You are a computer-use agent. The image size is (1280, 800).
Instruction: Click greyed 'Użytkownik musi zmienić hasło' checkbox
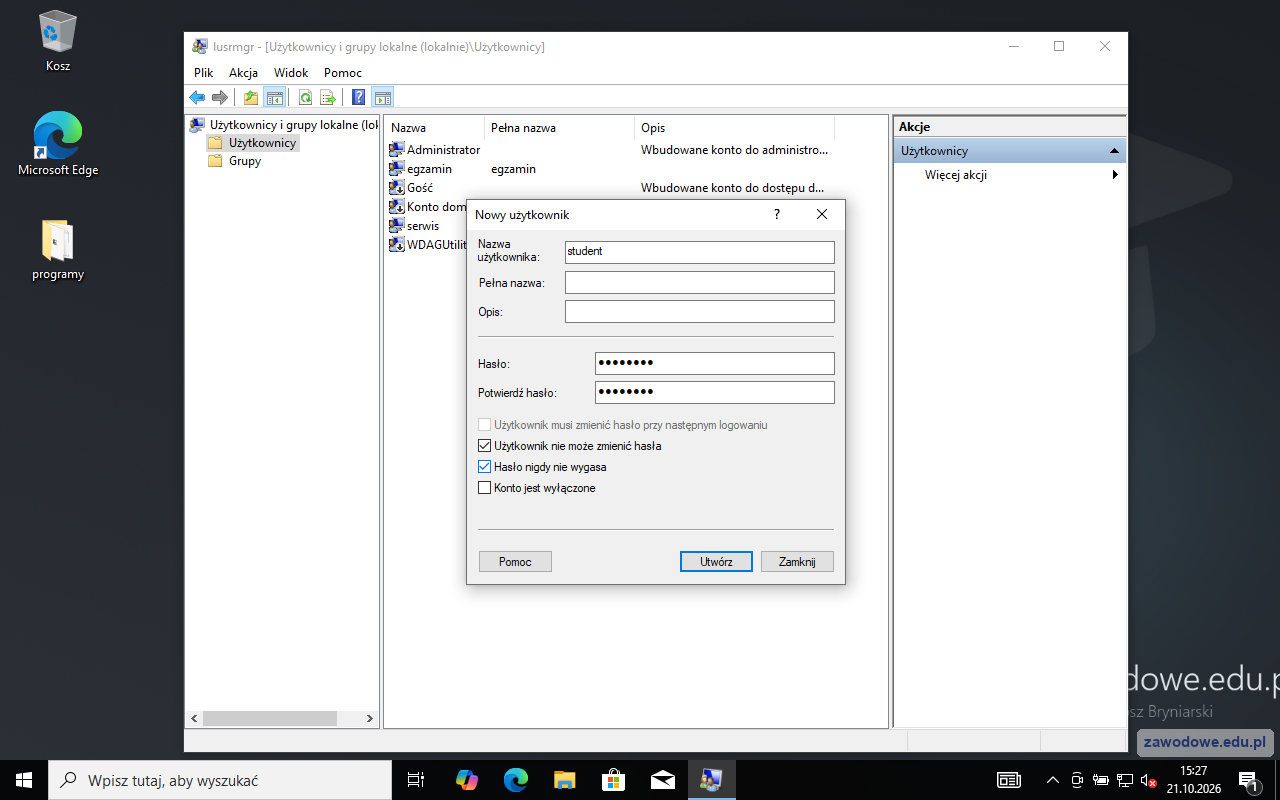tap(485, 425)
